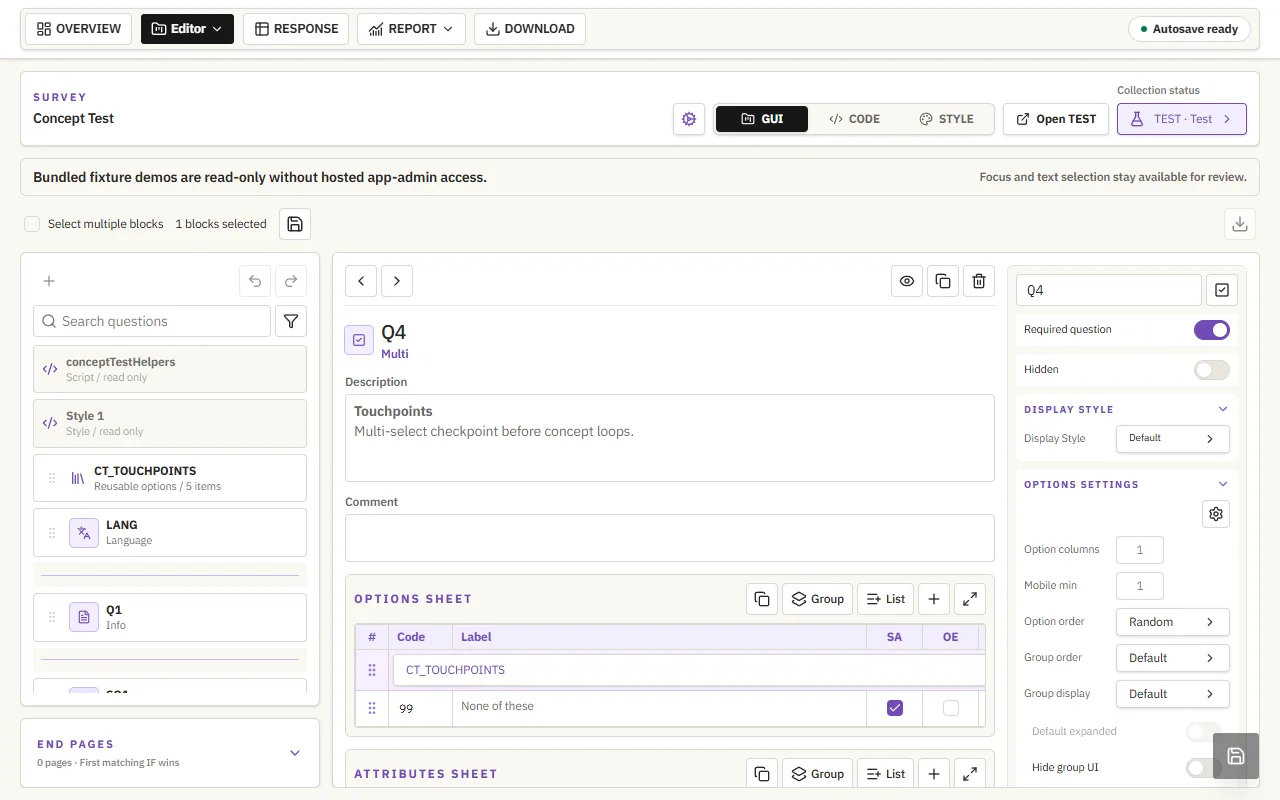
Task: Open the RESPONSE tab
Action: (296, 29)
